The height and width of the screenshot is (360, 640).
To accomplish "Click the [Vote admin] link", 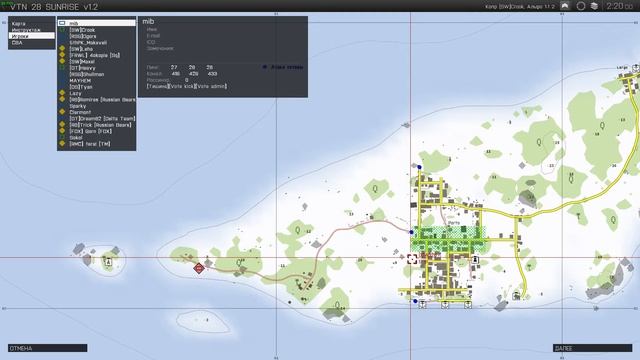I will pos(210,86).
